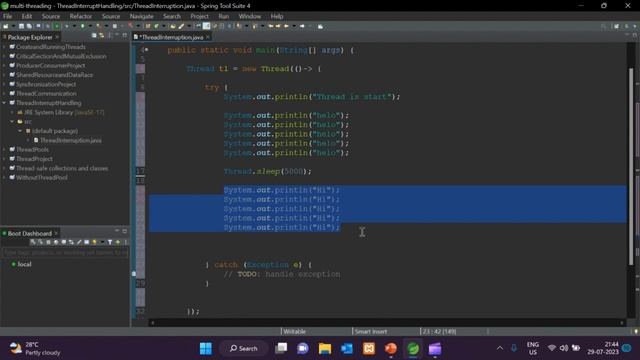Viewport: 640px width, 360px height.
Task: Toggle Link with Editor in Package Explorer
Action: click(x=102, y=36)
